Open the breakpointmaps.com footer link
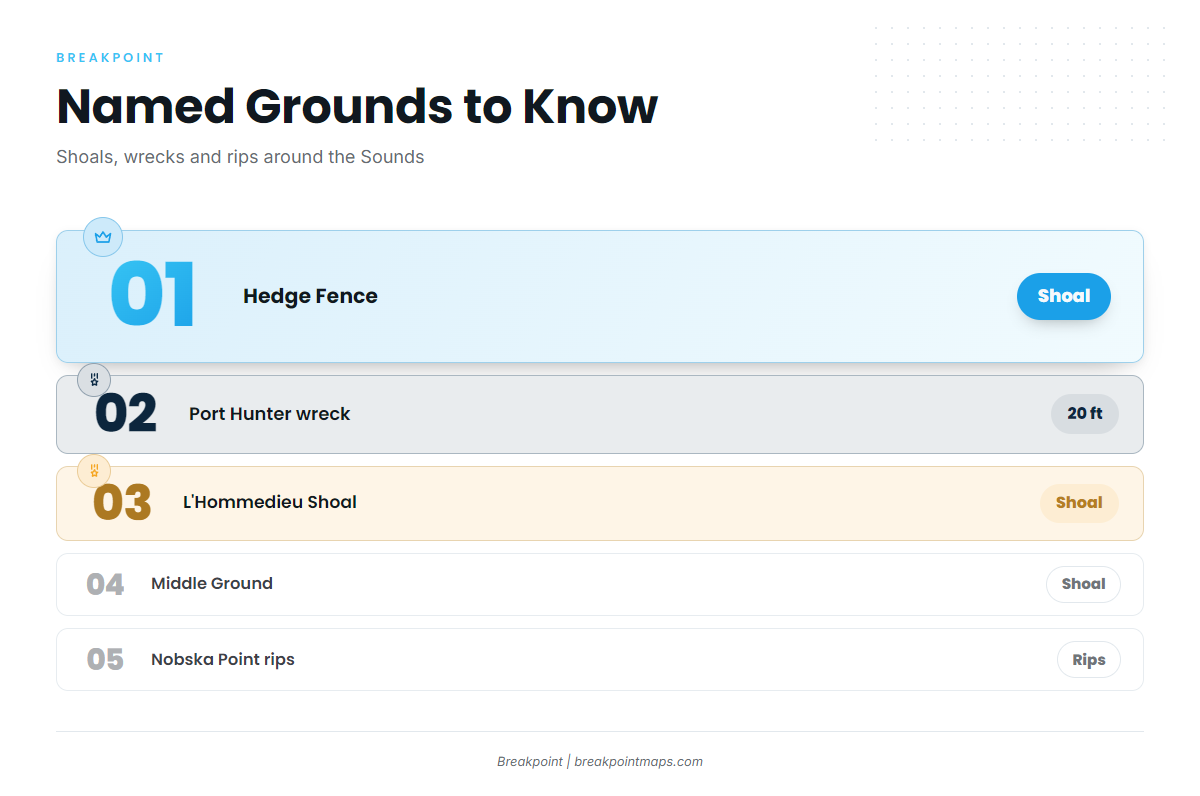This screenshot has height=796, width=1200. (x=638, y=761)
